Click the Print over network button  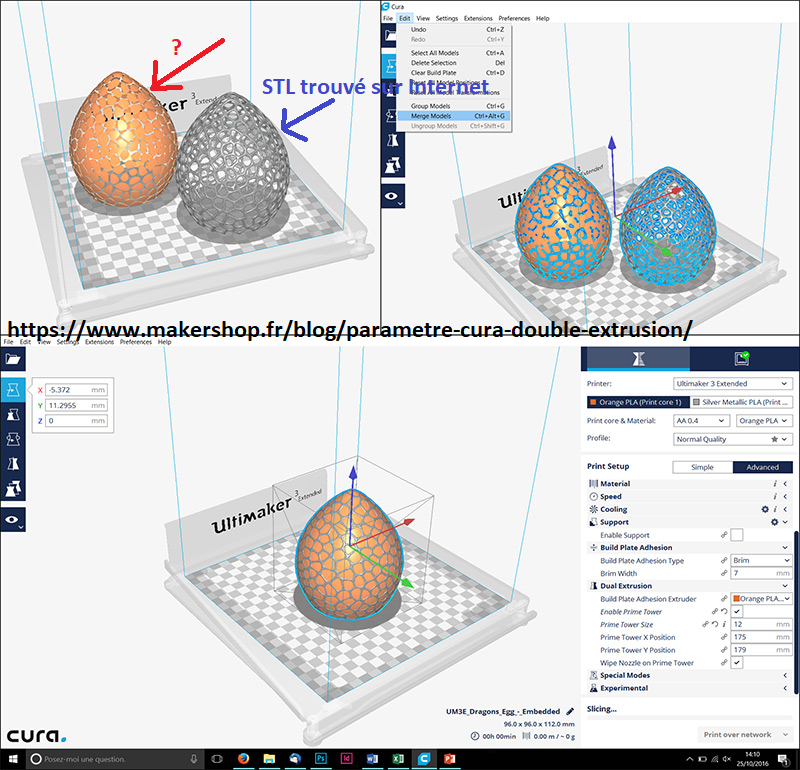pos(738,734)
